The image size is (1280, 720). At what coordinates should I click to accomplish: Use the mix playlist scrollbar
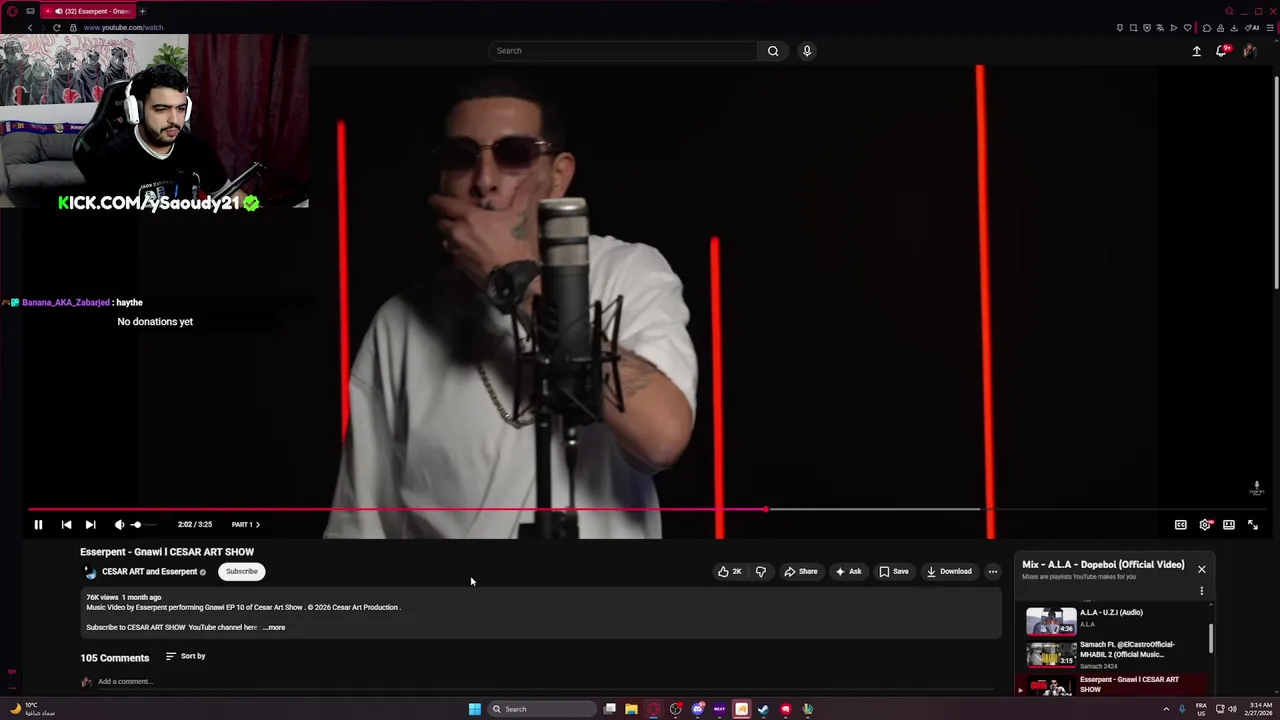click(x=1211, y=638)
